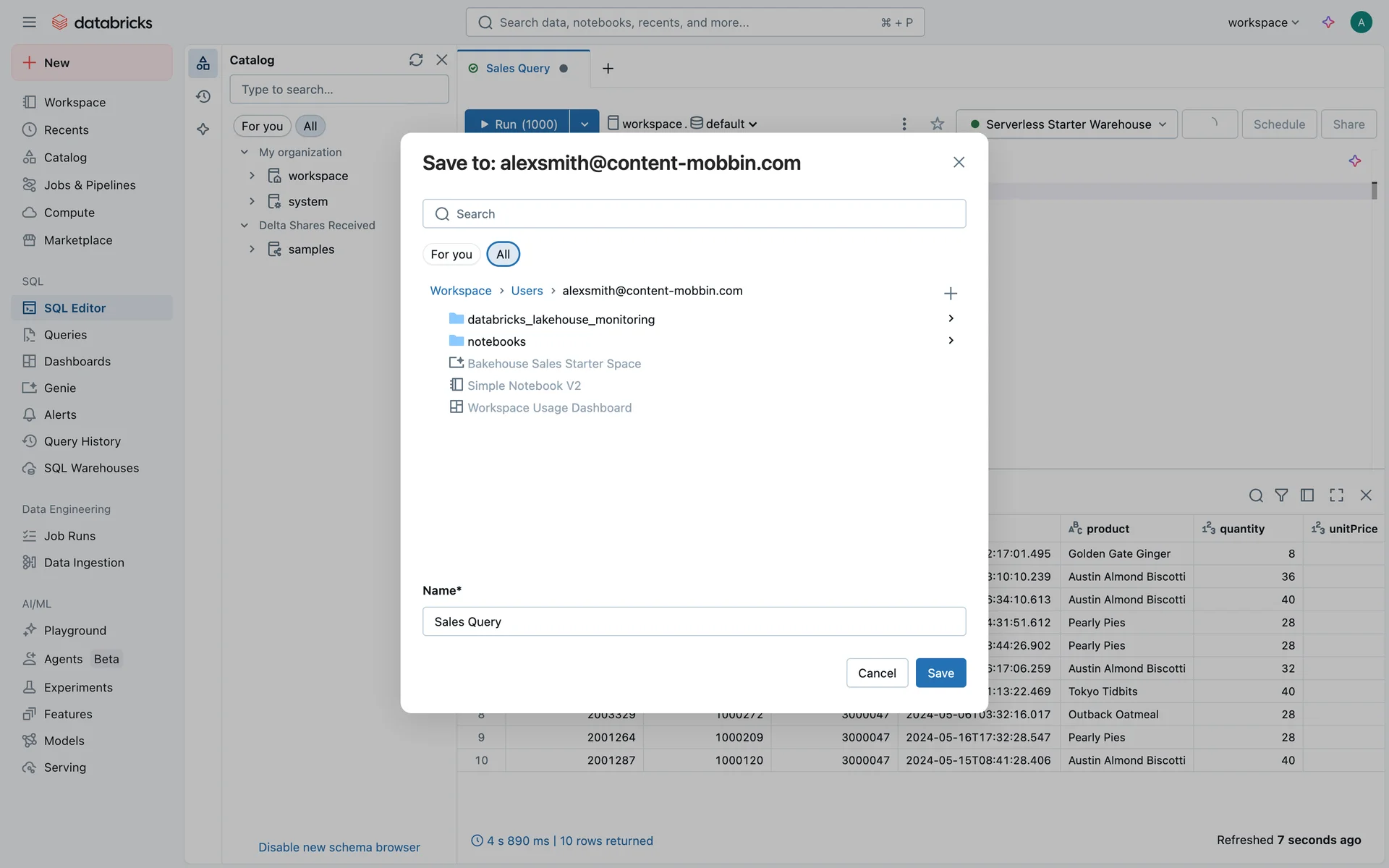Expand the samples catalog tree item

pos(252,249)
